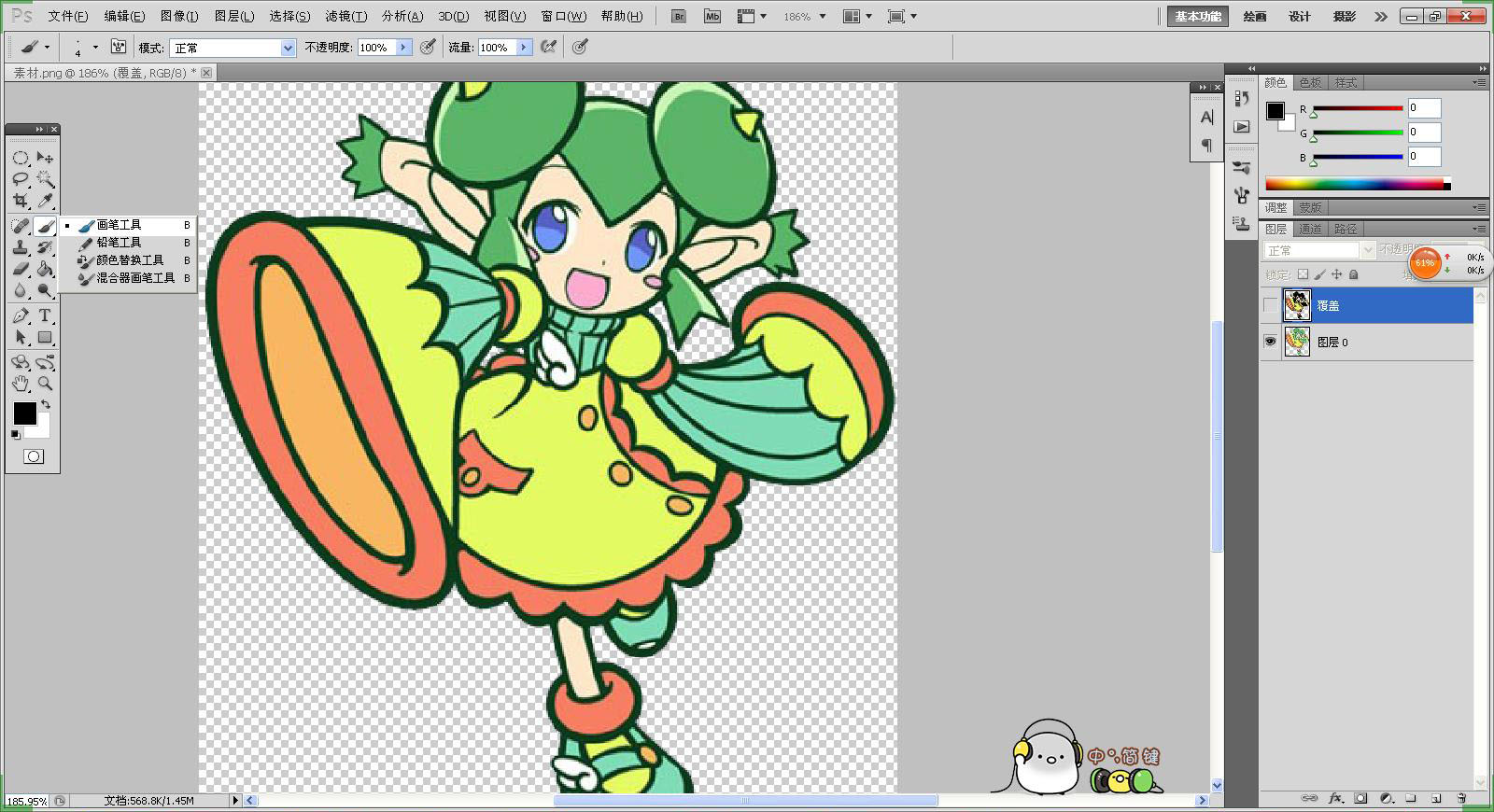The width and height of the screenshot is (1494, 812).
Task: Open the History panel icon
Action: pos(1241,99)
